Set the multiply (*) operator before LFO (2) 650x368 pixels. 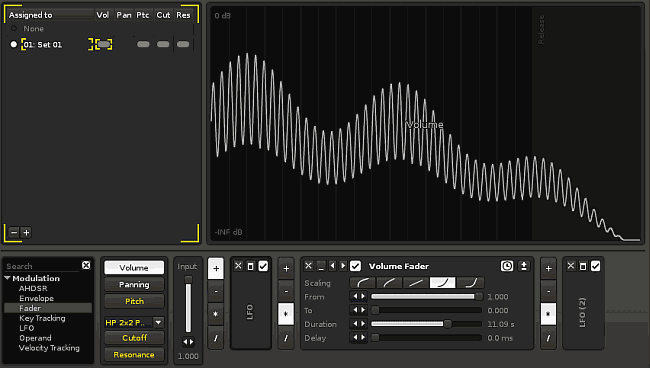point(548,314)
